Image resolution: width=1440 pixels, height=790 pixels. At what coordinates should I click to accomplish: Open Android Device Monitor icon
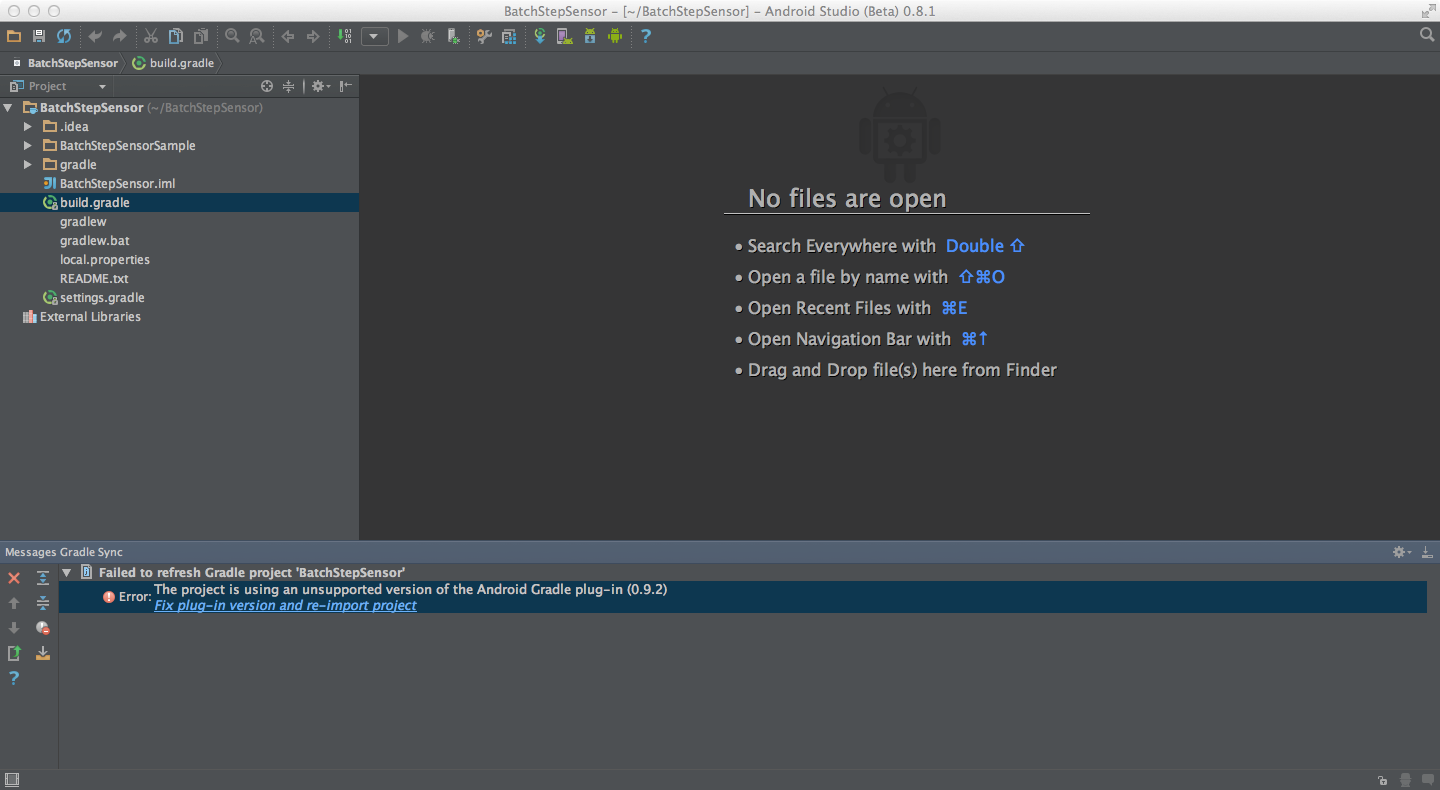[x=615, y=36]
